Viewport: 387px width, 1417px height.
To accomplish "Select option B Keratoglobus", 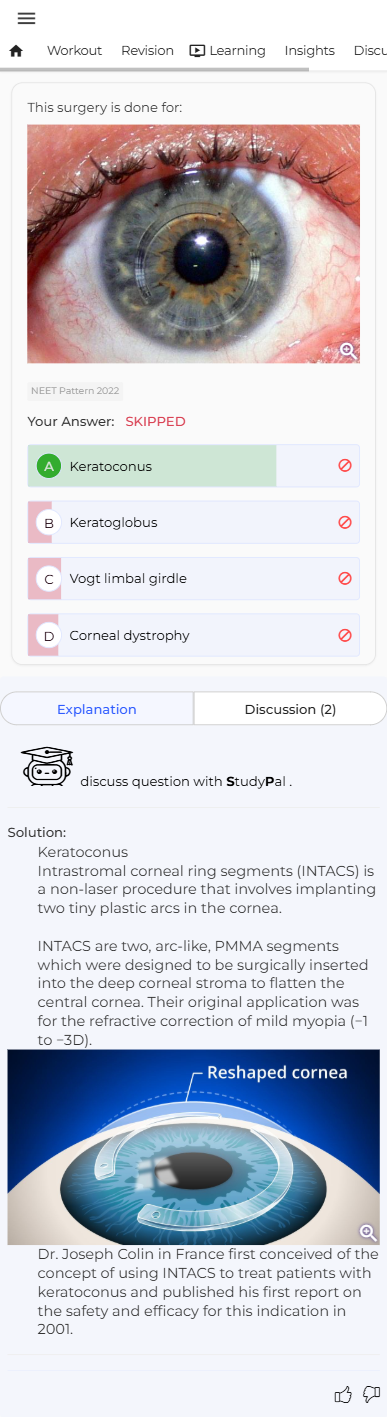I will click(193, 522).
